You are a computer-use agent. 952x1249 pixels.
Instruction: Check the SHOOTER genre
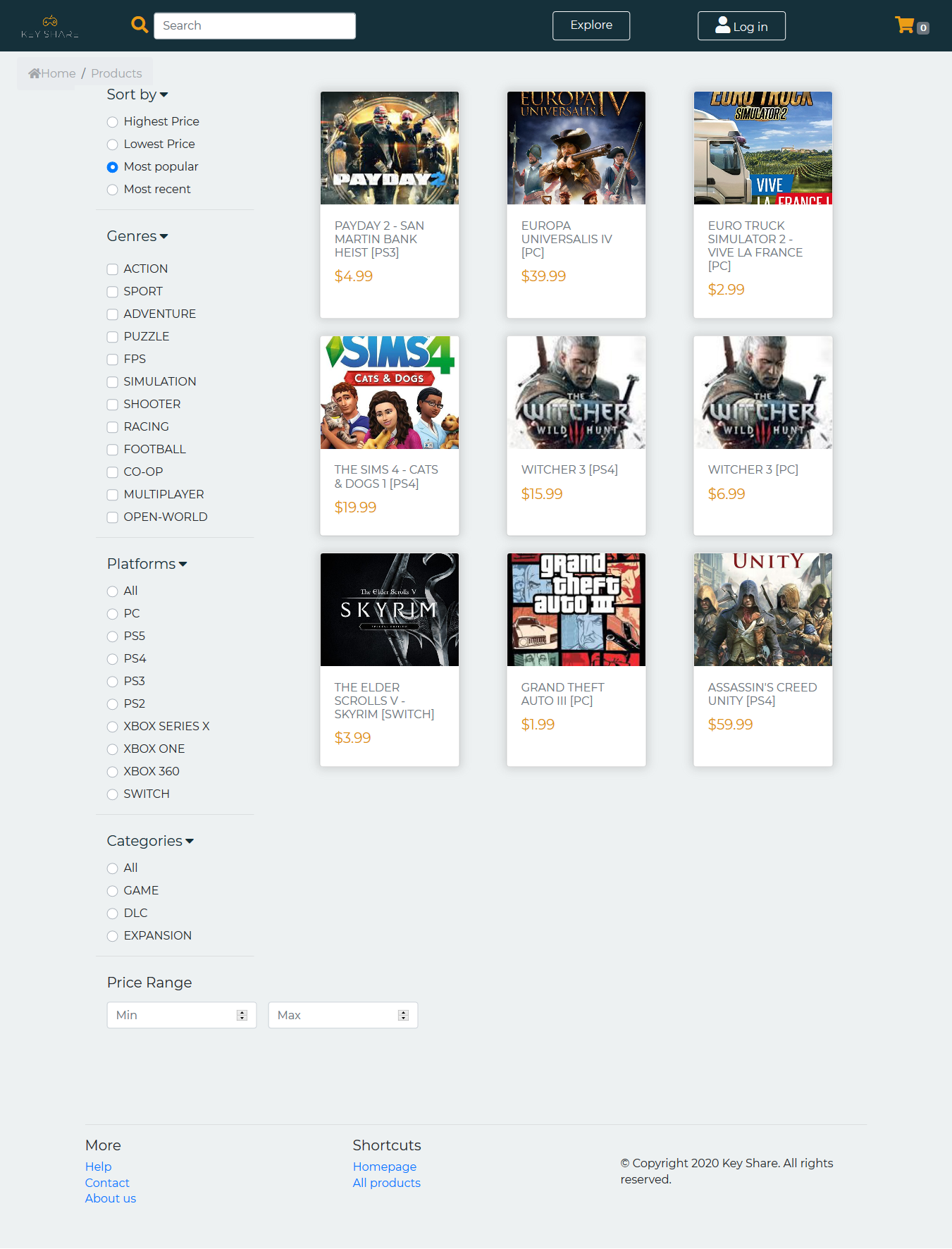tap(113, 405)
